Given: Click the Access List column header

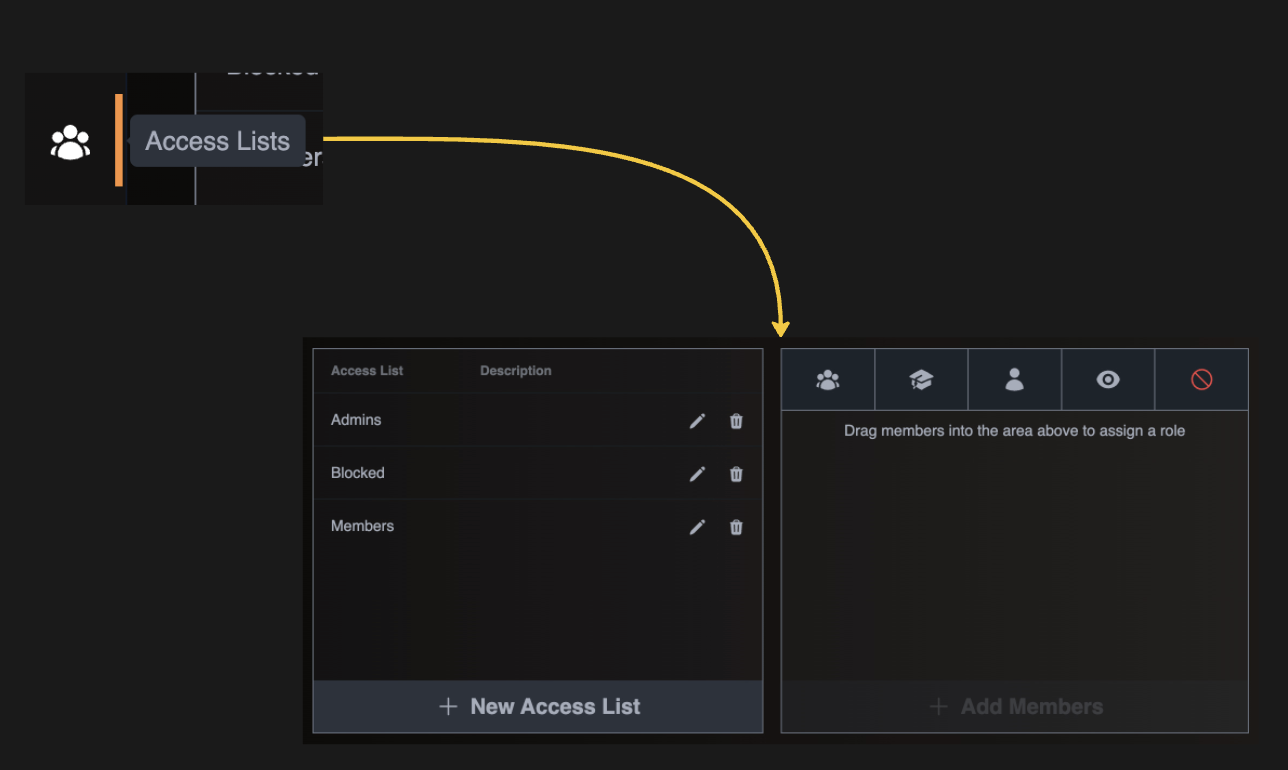Looking at the screenshot, I should [367, 371].
